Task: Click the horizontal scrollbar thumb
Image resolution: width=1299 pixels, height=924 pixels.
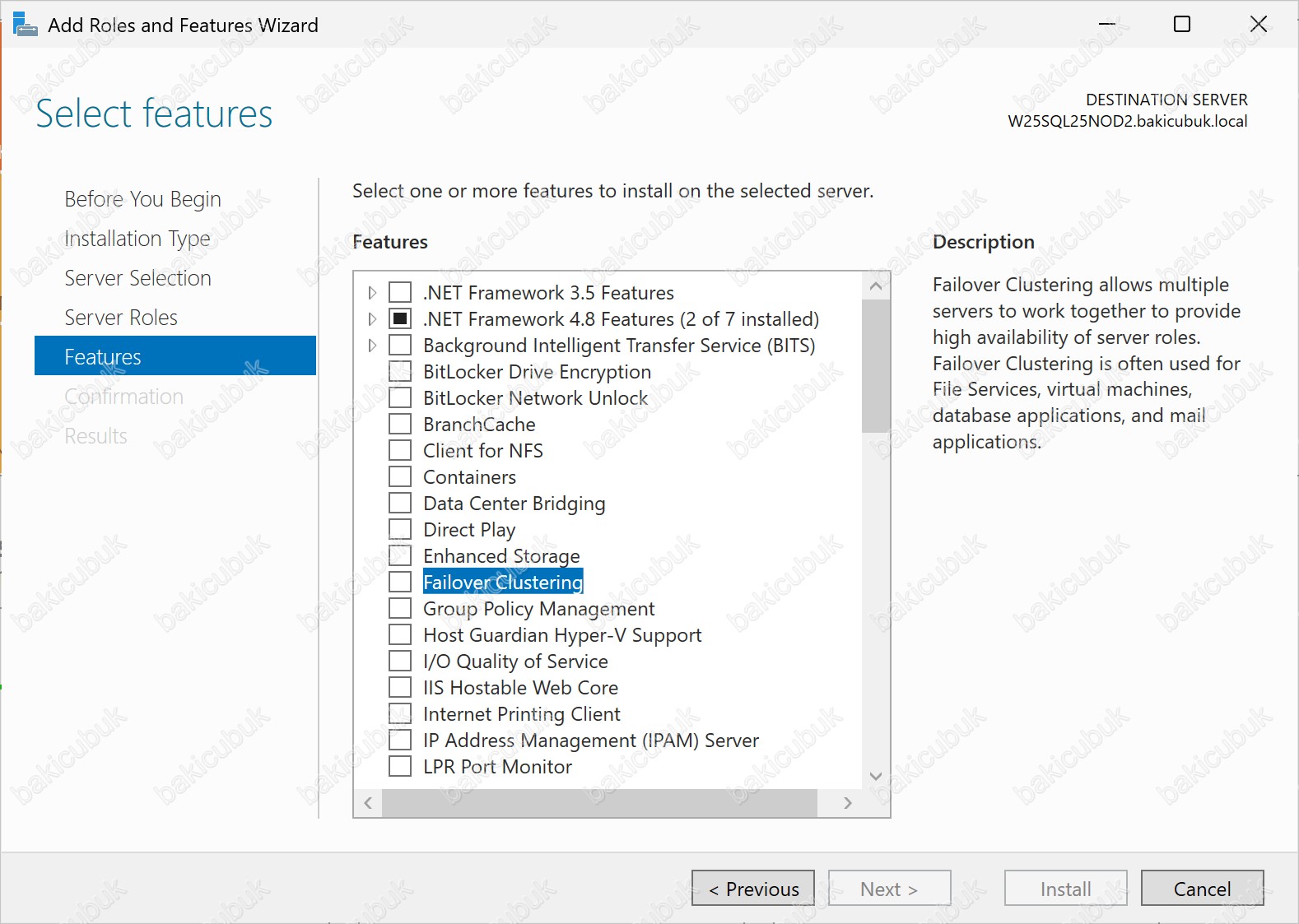Action: click(x=599, y=803)
